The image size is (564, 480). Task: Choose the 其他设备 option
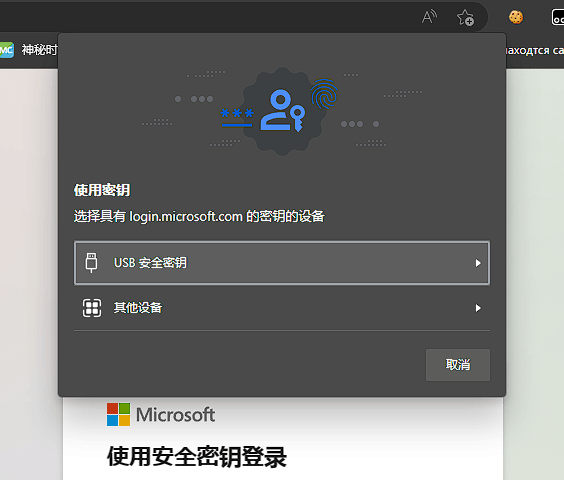coord(282,308)
